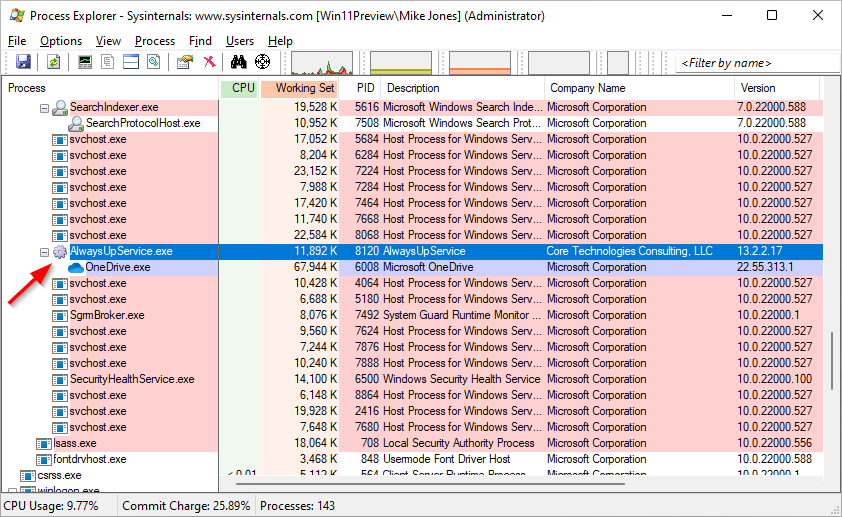Click the horizontal scrollbar of columns pane
Image resolution: width=842 pixels, height=517 pixels.
[430, 484]
